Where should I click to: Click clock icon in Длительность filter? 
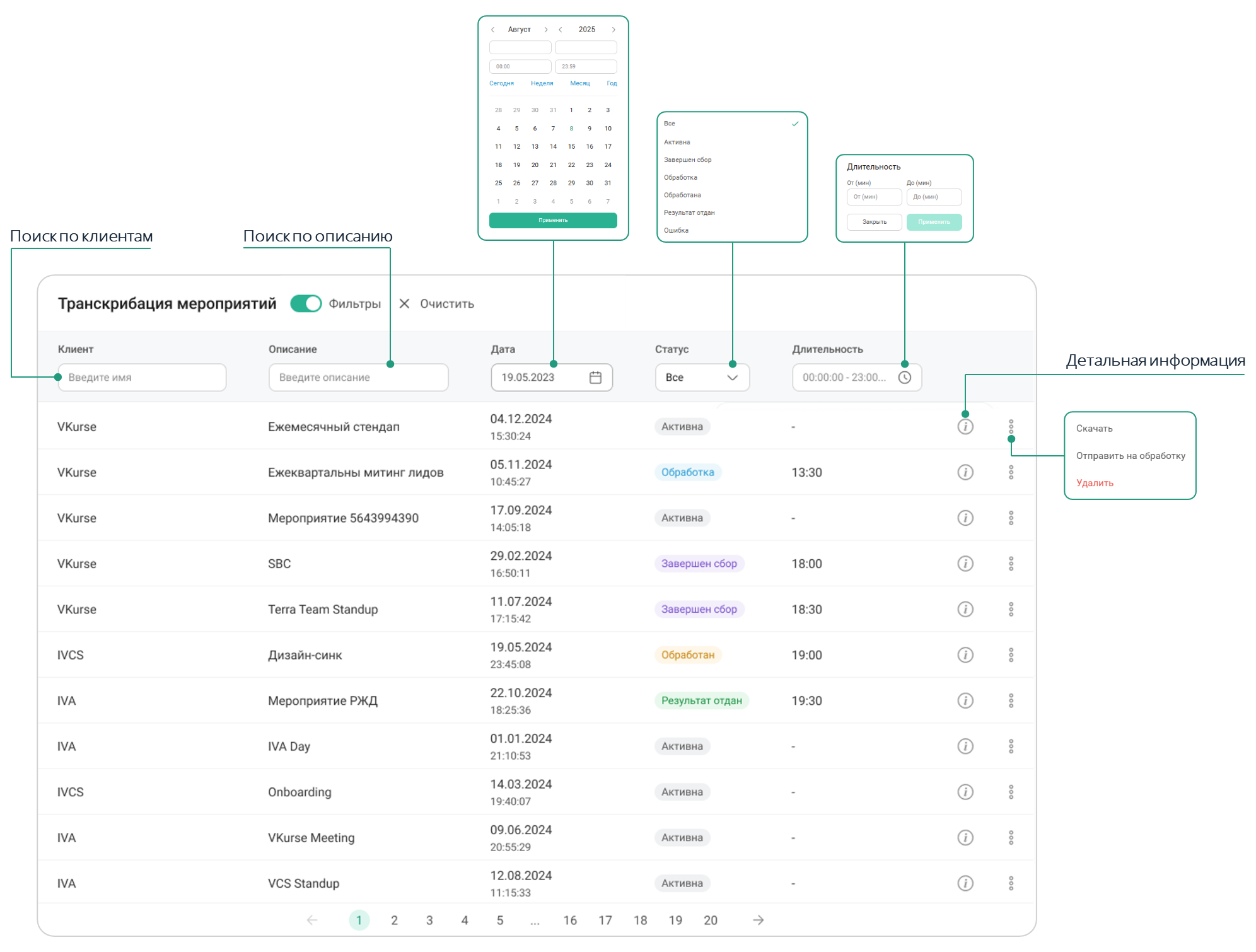coord(905,378)
